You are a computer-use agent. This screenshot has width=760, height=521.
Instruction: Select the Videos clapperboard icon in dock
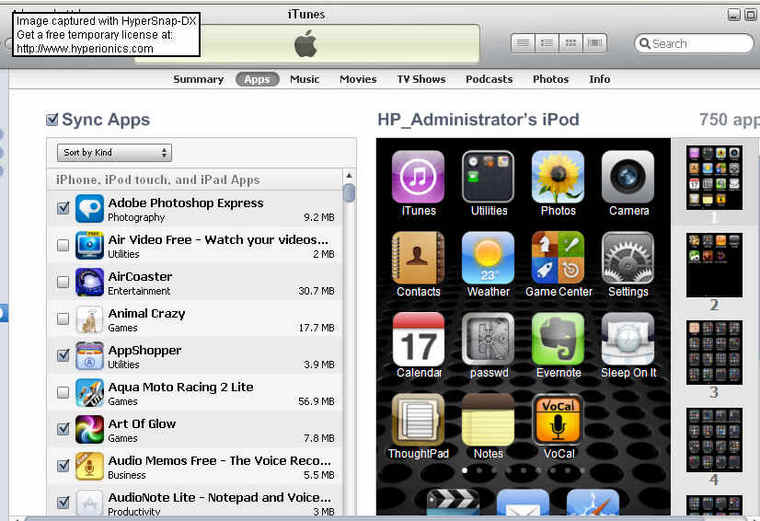pos(453,502)
